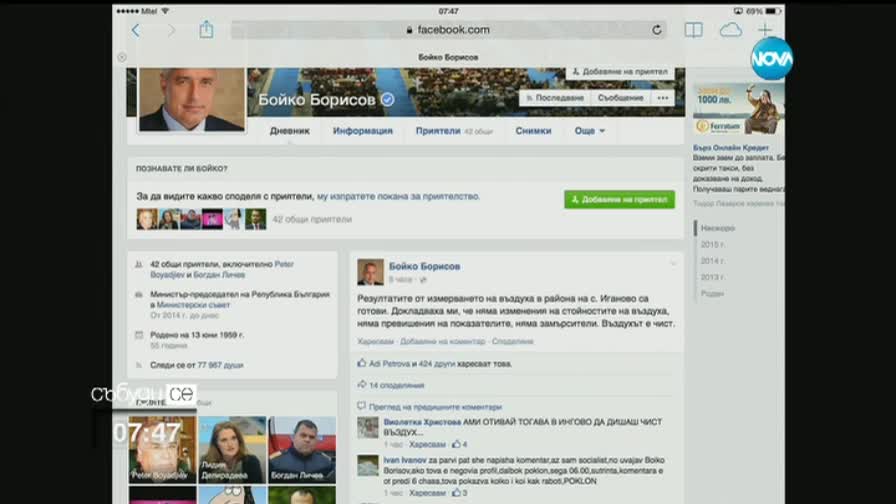This screenshot has height=504, width=896.
Task: Click the Богдан Личев link in info box
Action: coord(219,275)
